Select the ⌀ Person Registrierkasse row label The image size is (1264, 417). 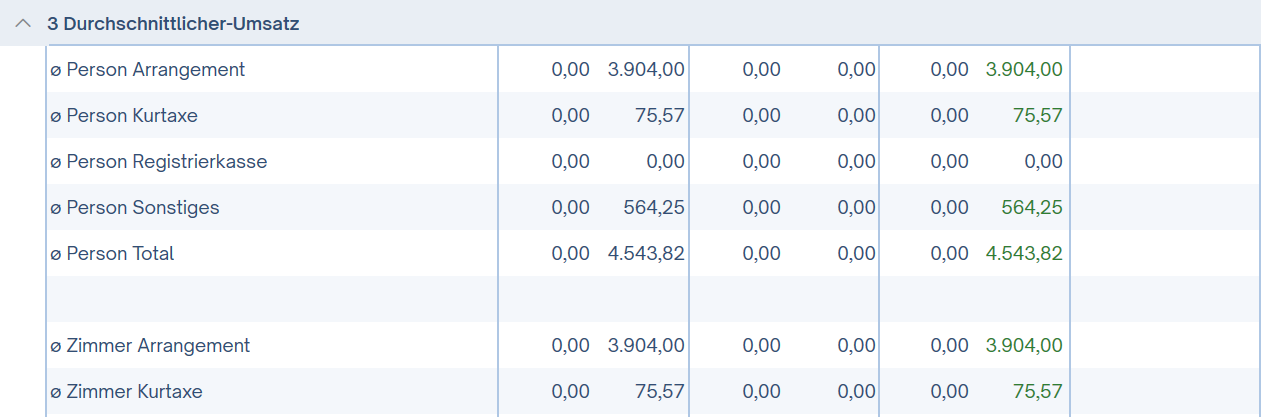pyautogui.click(x=159, y=162)
